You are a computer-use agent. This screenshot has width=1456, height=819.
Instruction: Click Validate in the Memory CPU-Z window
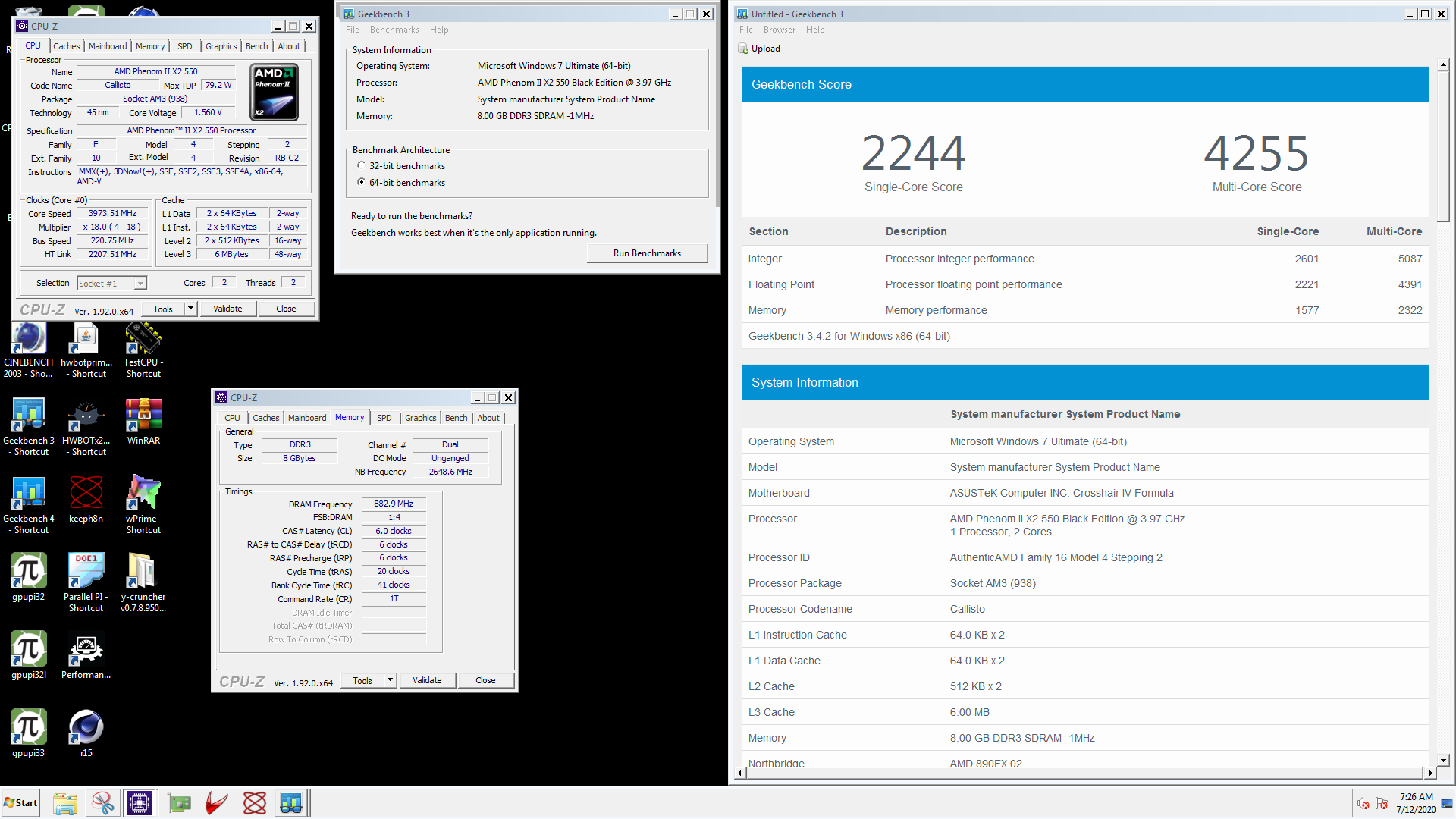pyautogui.click(x=427, y=680)
